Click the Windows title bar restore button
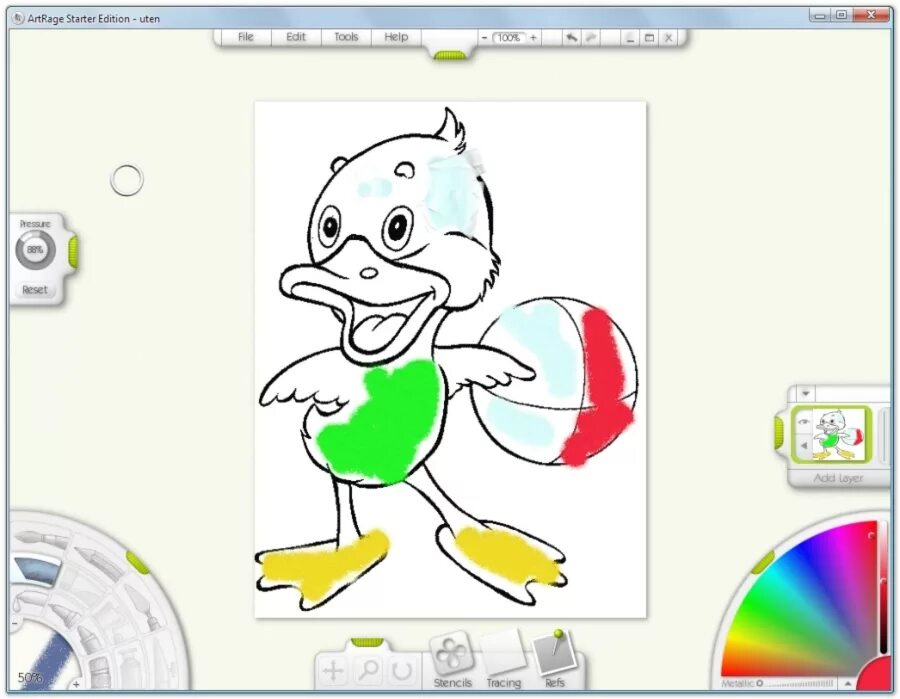 click(841, 15)
